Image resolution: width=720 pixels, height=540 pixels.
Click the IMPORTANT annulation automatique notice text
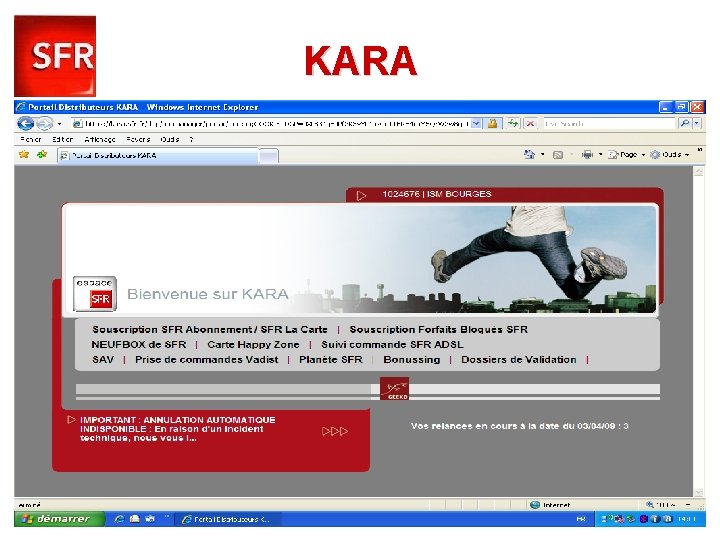[x=178, y=429]
